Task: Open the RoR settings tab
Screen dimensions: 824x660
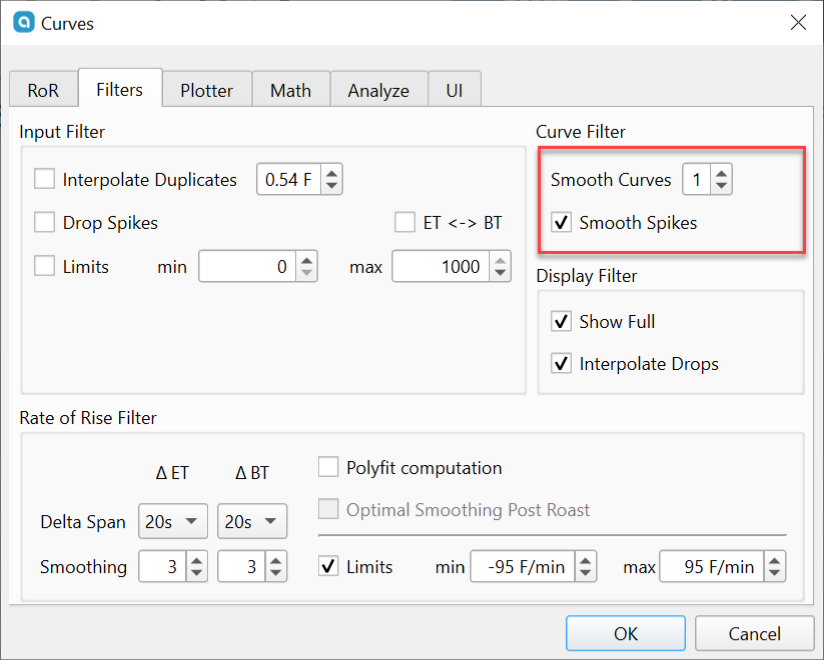Action: point(43,89)
